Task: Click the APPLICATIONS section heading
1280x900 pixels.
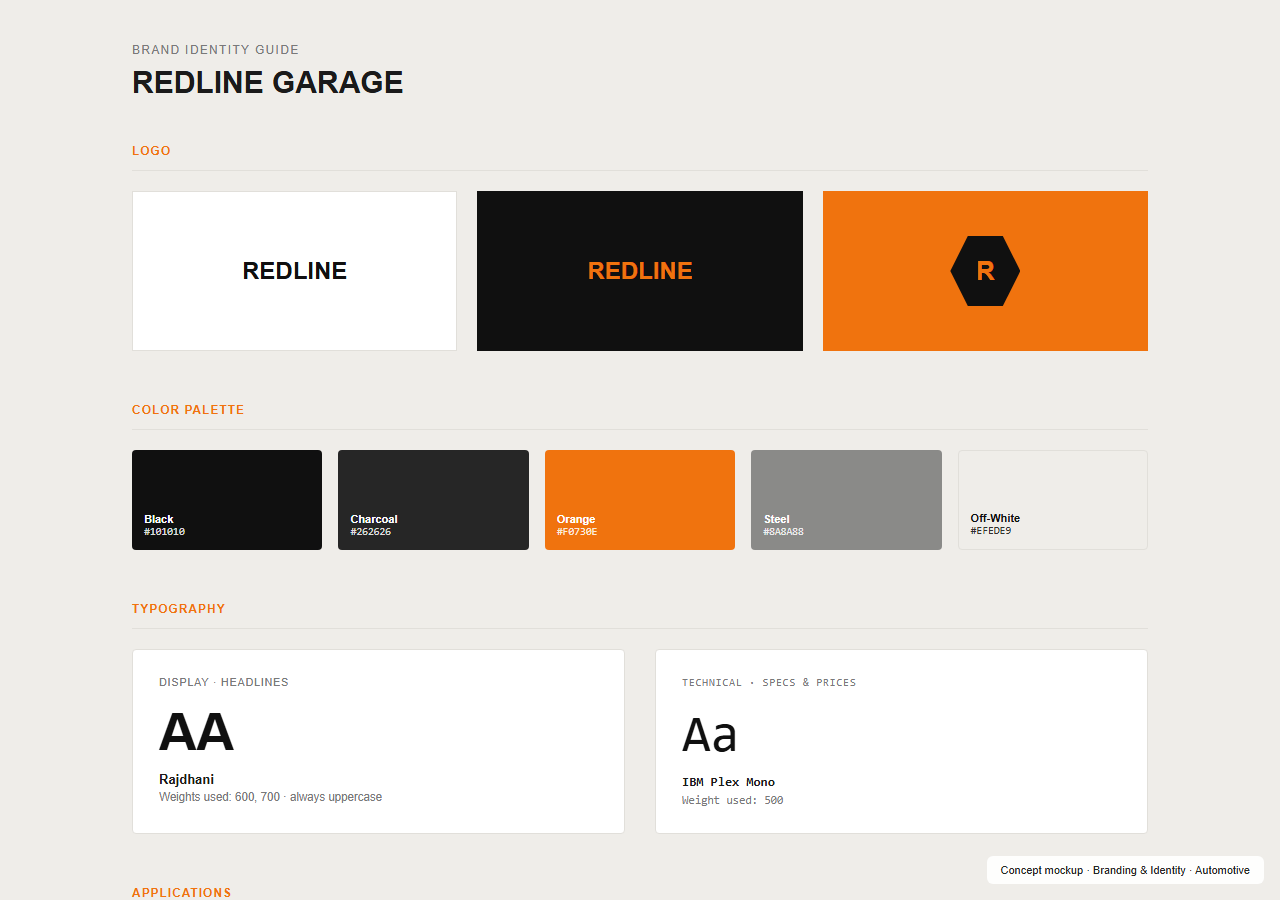Action: [182, 893]
